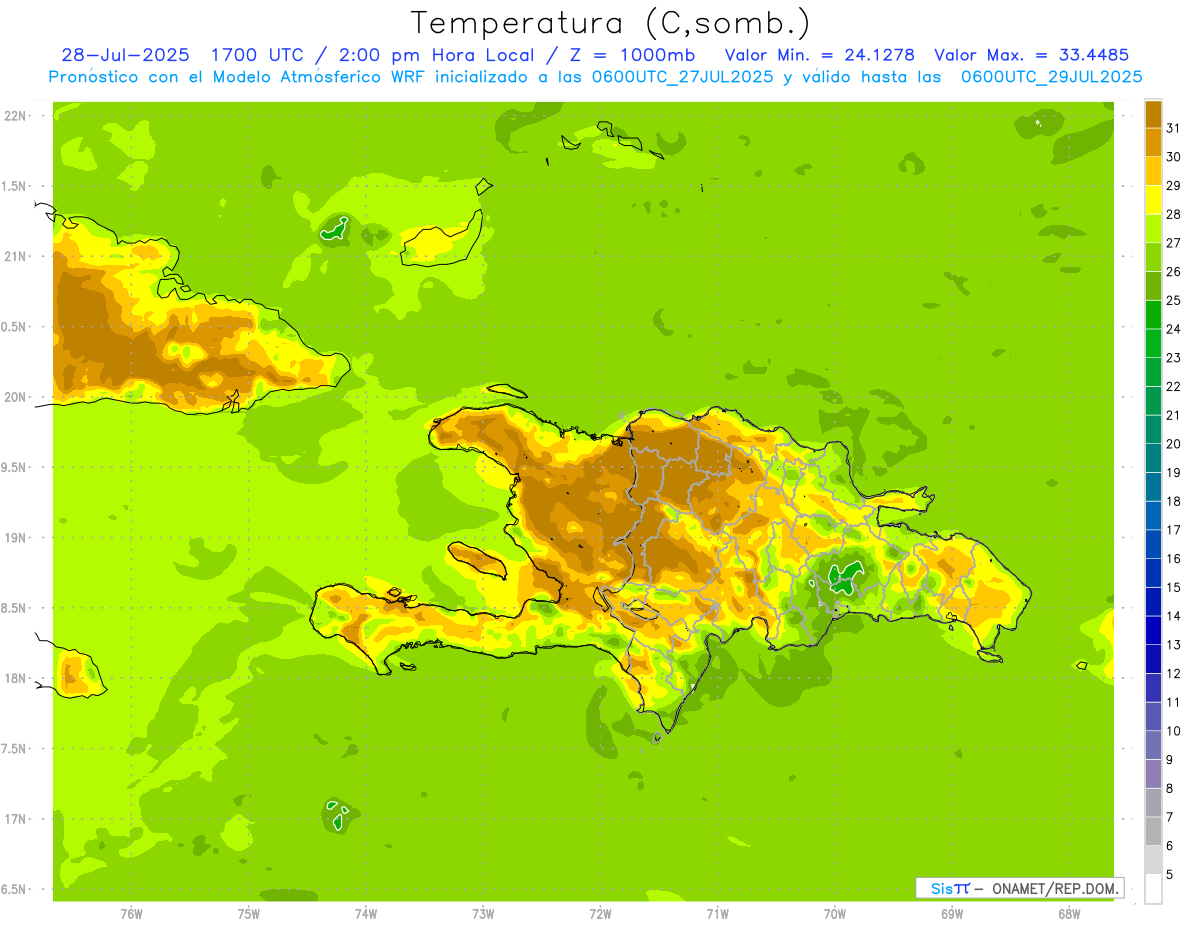Viewport: 1200px width, 927px height.
Task: Click the colorbar label '15'
Action: click(x=1173, y=587)
